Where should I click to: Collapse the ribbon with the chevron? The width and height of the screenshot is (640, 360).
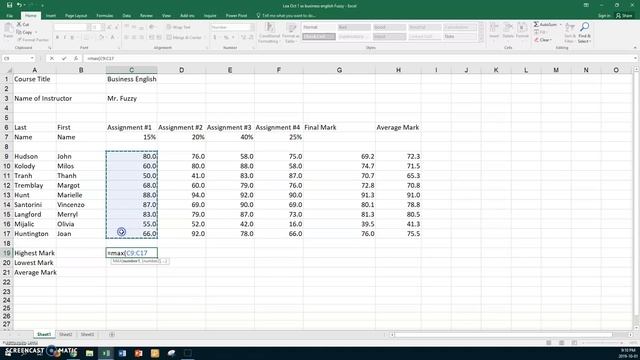[x=635, y=48]
